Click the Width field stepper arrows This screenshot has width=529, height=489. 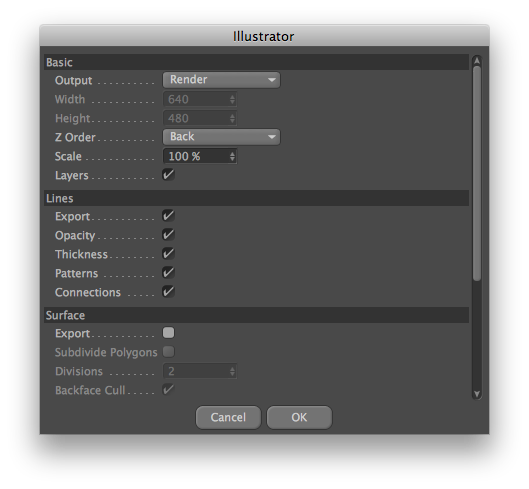tap(232, 99)
